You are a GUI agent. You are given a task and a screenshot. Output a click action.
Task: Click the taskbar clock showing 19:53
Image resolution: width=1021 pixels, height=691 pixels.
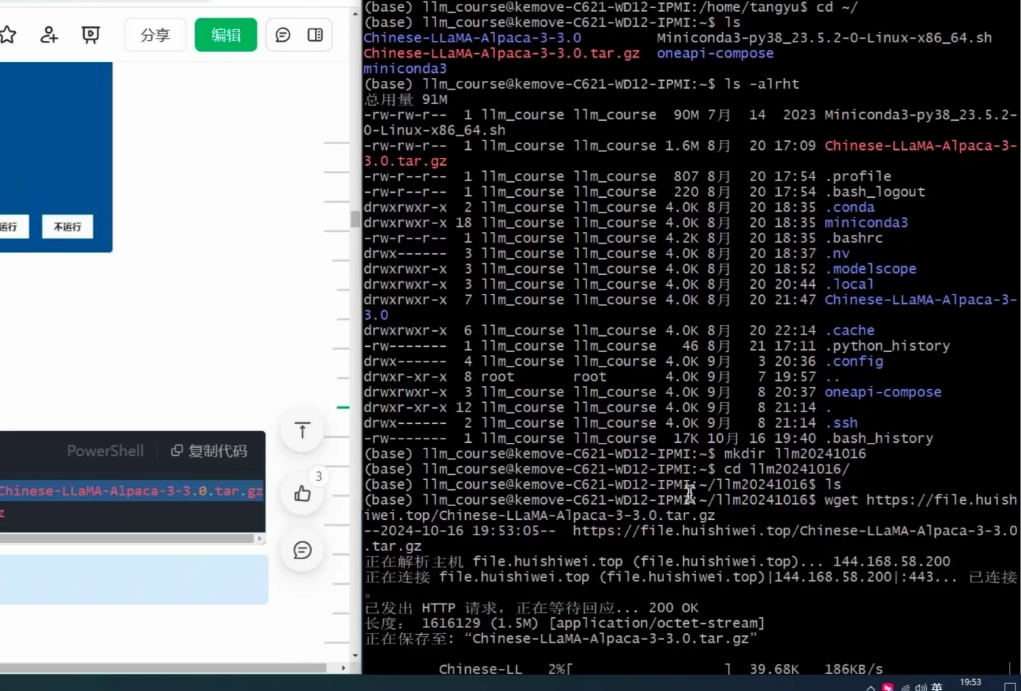click(x=970, y=682)
